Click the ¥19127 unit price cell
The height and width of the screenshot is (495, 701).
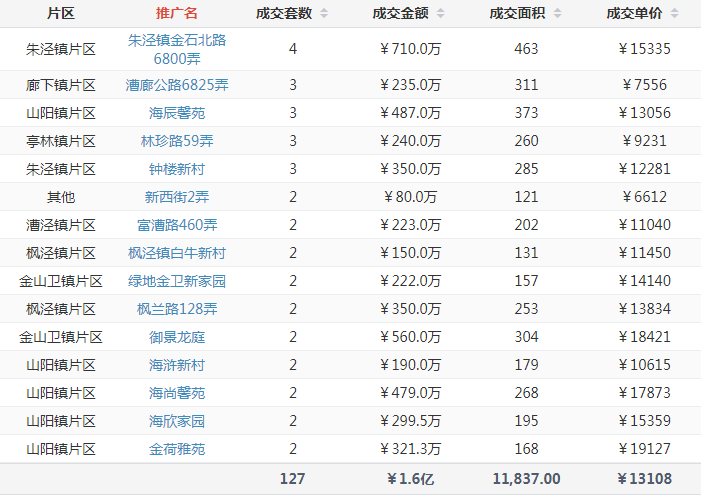644,449
